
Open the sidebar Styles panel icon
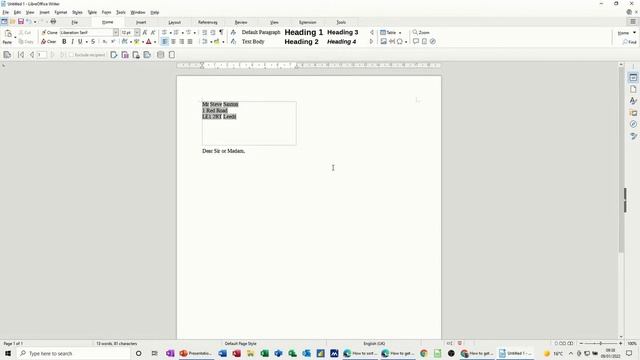633,101
